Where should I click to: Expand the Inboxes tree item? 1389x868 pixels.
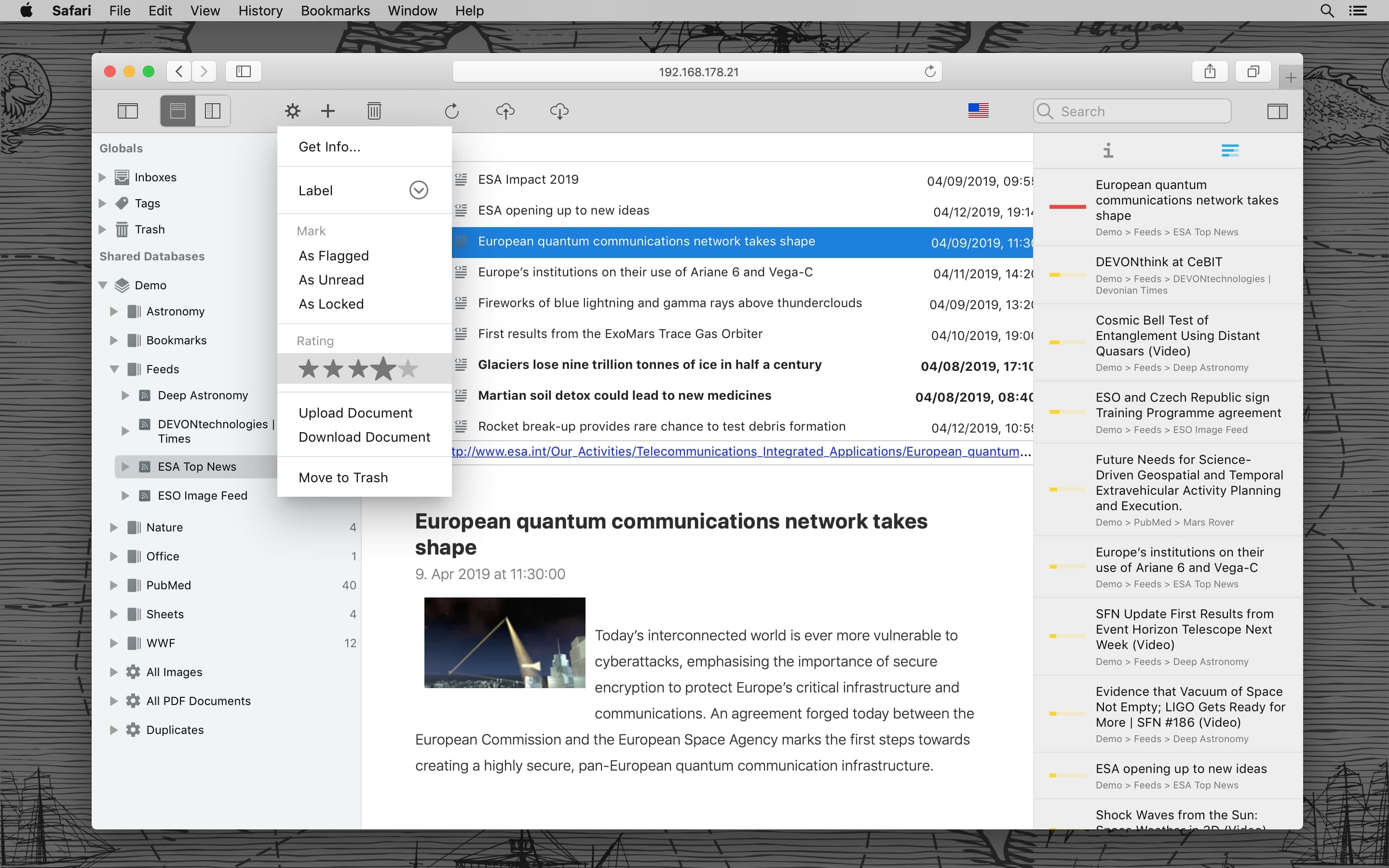click(103, 177)
